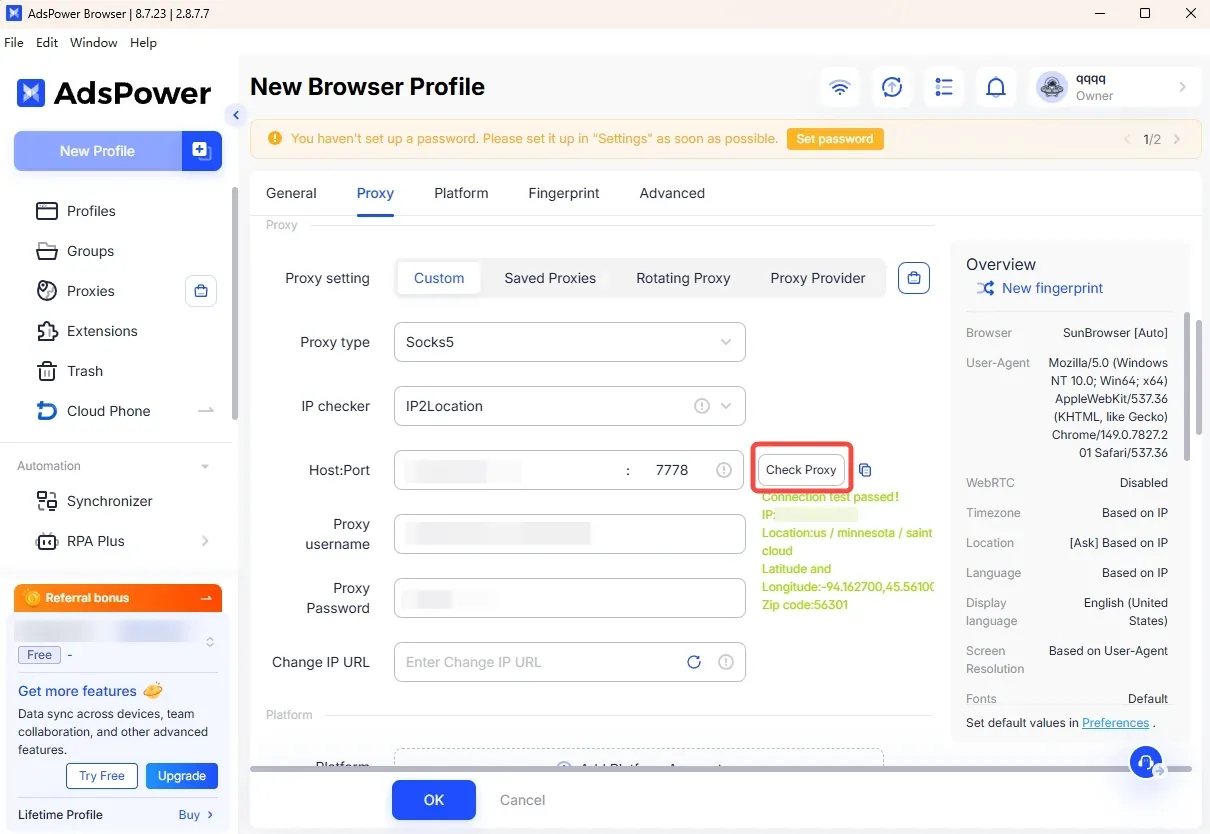Click the Check Proxy button
Viewport: 1210px width, 834px height.
[801, 470]
